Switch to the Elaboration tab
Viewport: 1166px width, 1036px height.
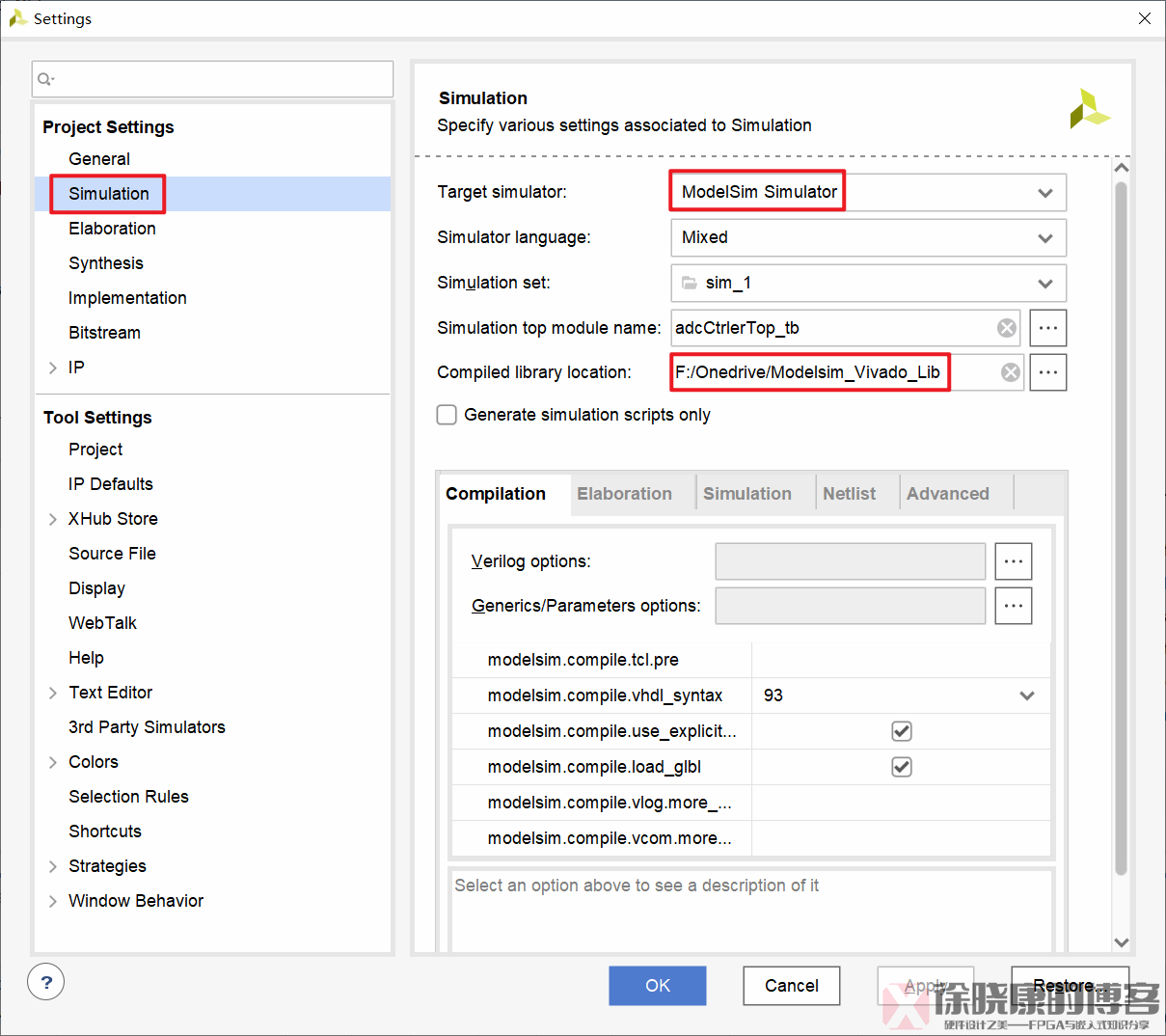click(x=624, y=494)
